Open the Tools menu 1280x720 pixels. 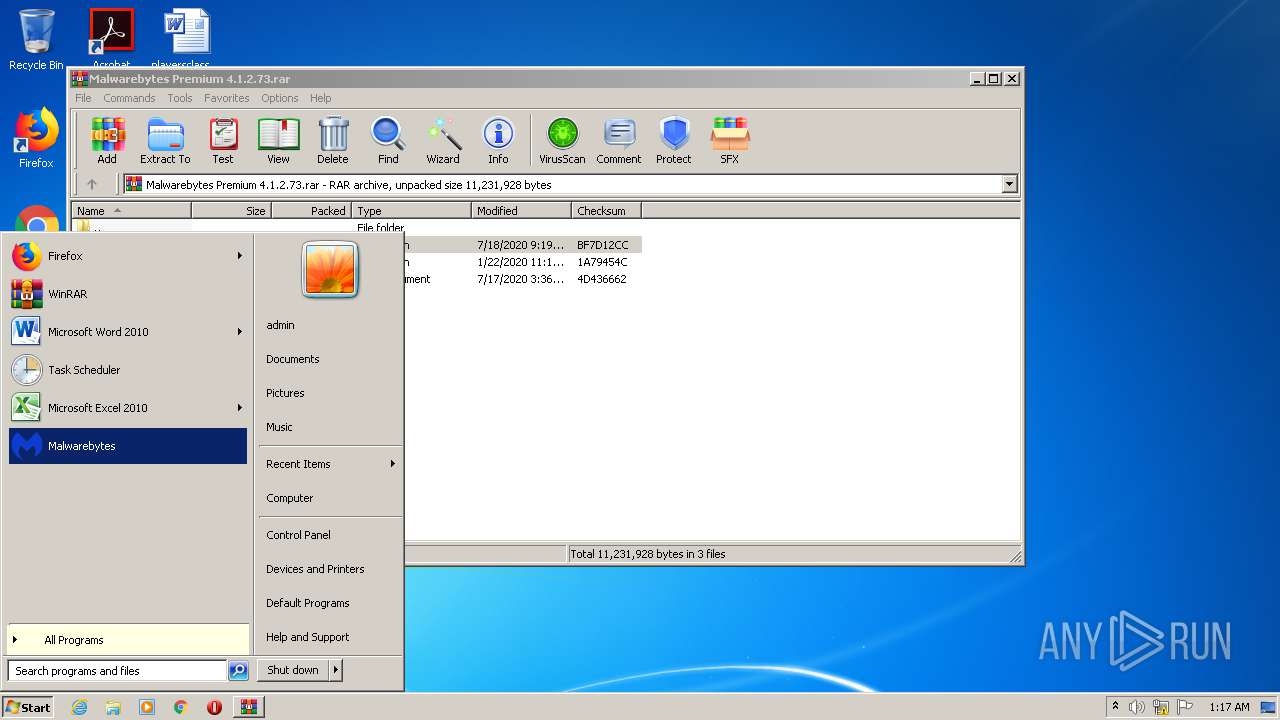180,98
